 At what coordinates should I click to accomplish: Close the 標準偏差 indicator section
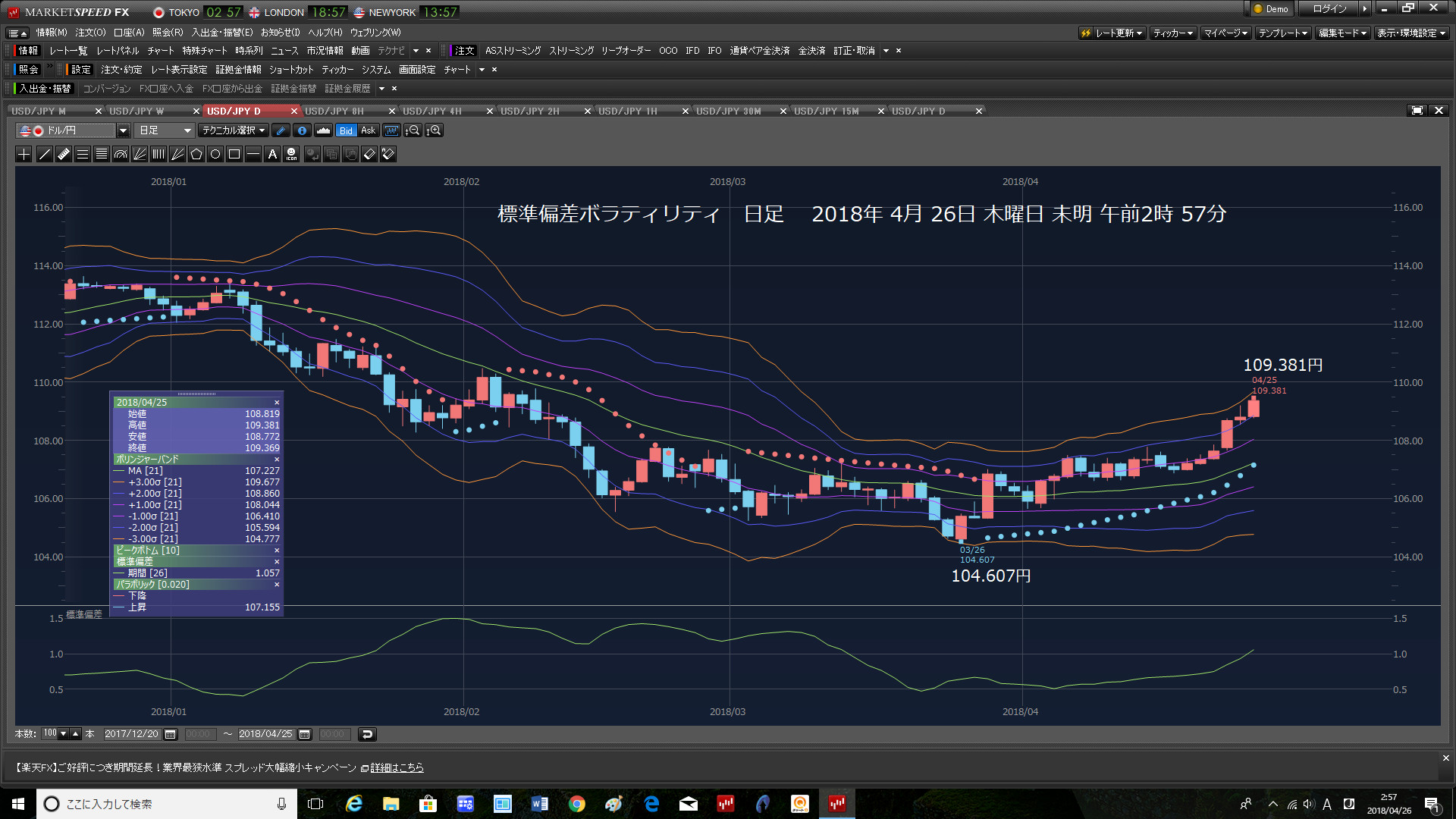click(277, 562)
